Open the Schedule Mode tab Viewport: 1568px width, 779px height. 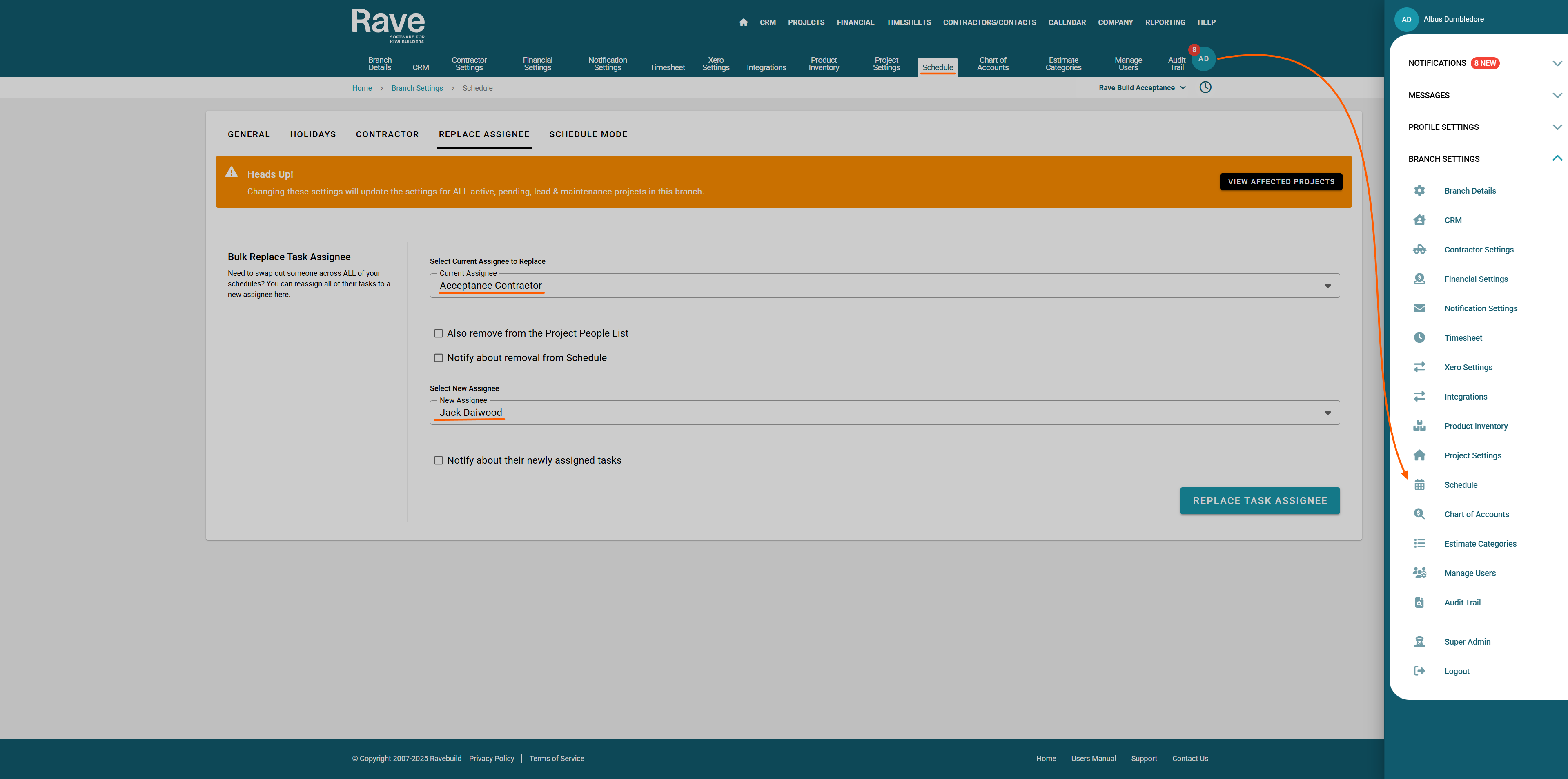[x=588, y=134]
